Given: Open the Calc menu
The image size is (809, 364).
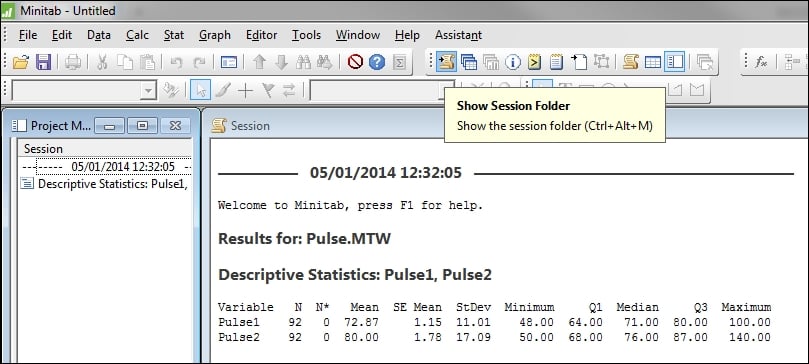Looking at the screenshot, I should coord(137,35).
